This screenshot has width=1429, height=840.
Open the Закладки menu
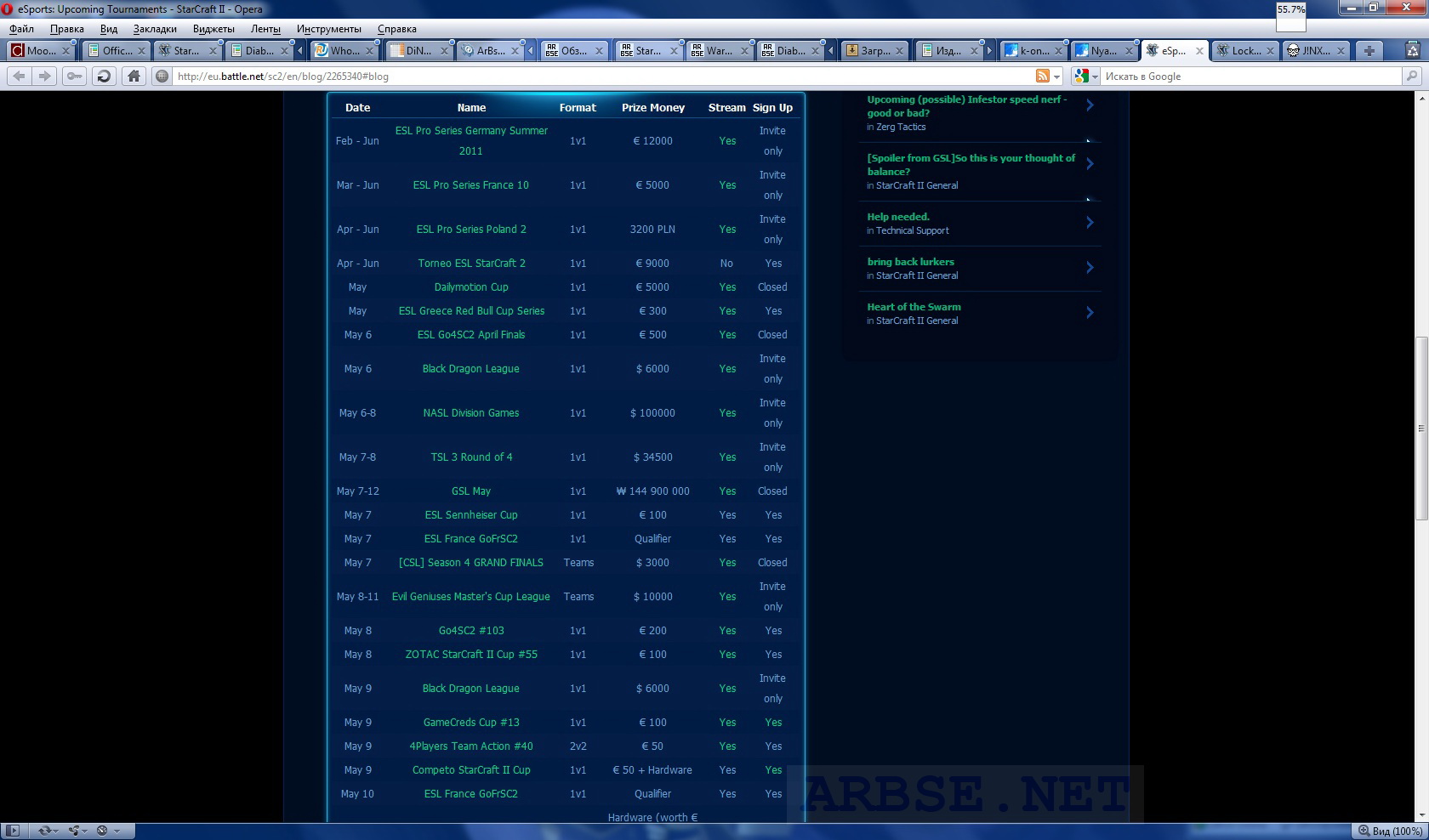coord(155,29)
